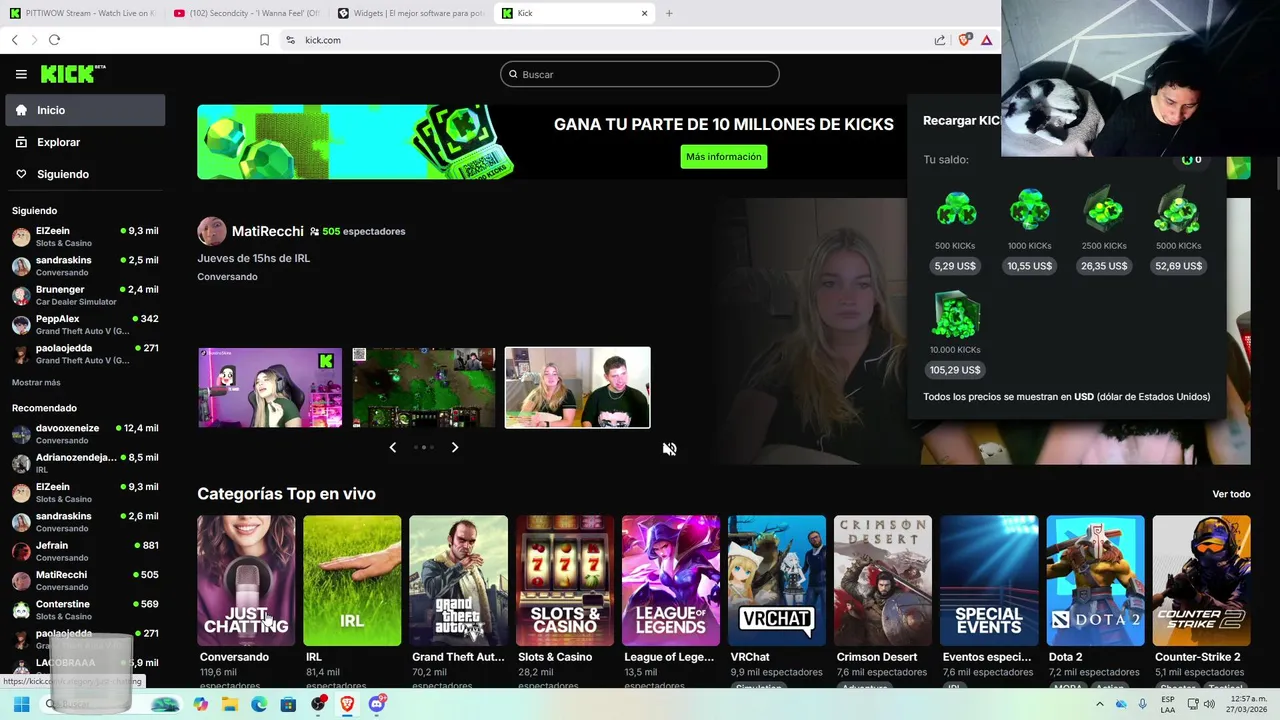1280x720 pixels.
Task: Bookmark this page with the bookmark icon
Action: point(264,40)
